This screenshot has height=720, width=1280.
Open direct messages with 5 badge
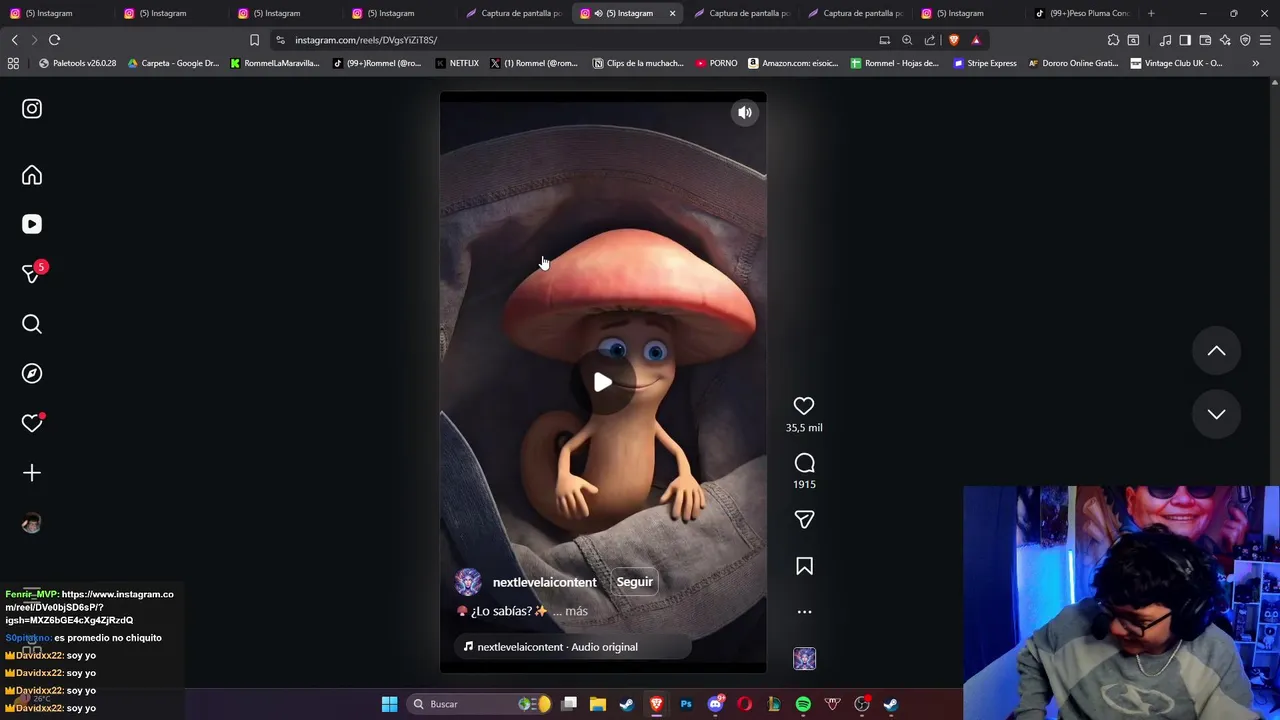pos(32,274)
